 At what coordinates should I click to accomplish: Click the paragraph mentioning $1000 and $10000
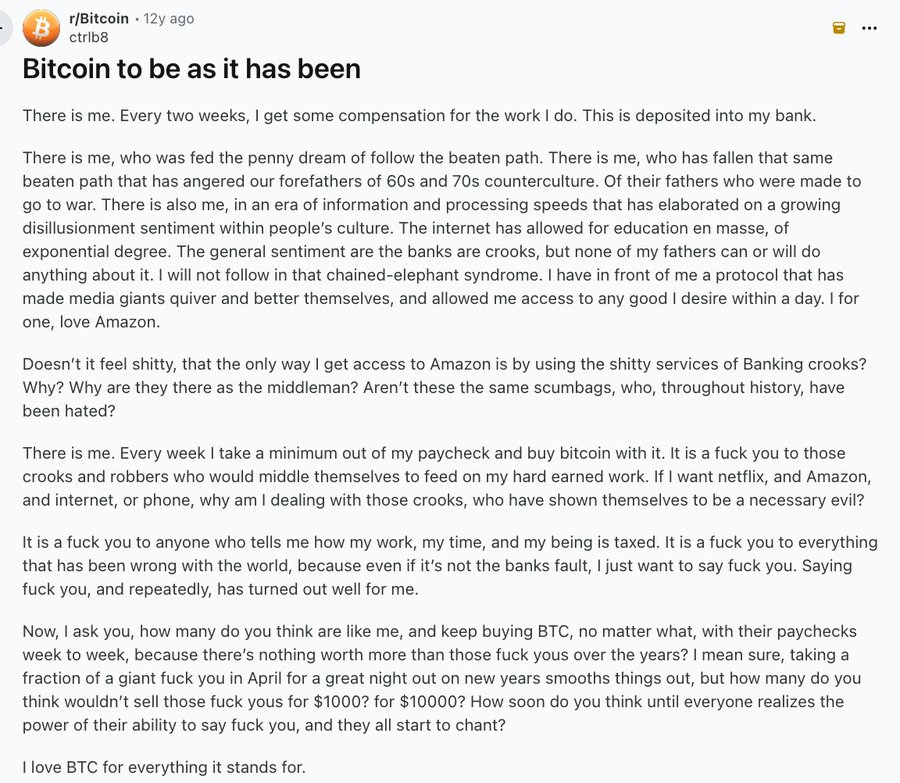pyautogui.click(x=450, y=678)
